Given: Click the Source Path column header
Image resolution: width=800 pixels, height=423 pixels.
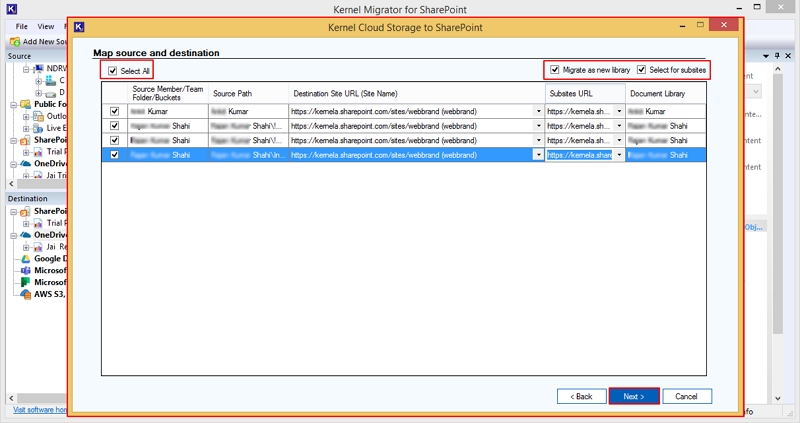Looking at the screenshot, I should tap(248, 93).
